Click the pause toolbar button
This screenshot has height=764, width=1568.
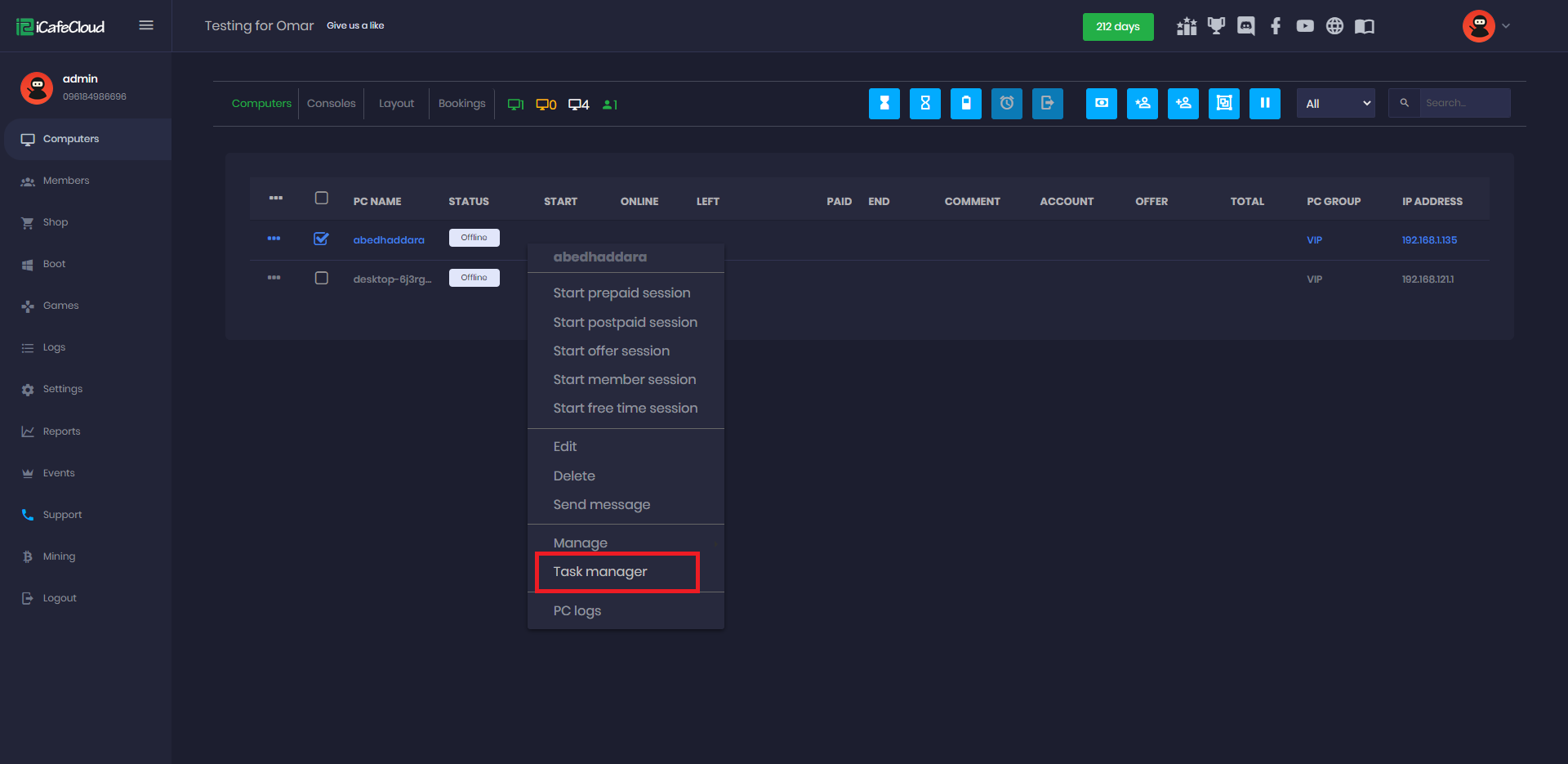1264,104
